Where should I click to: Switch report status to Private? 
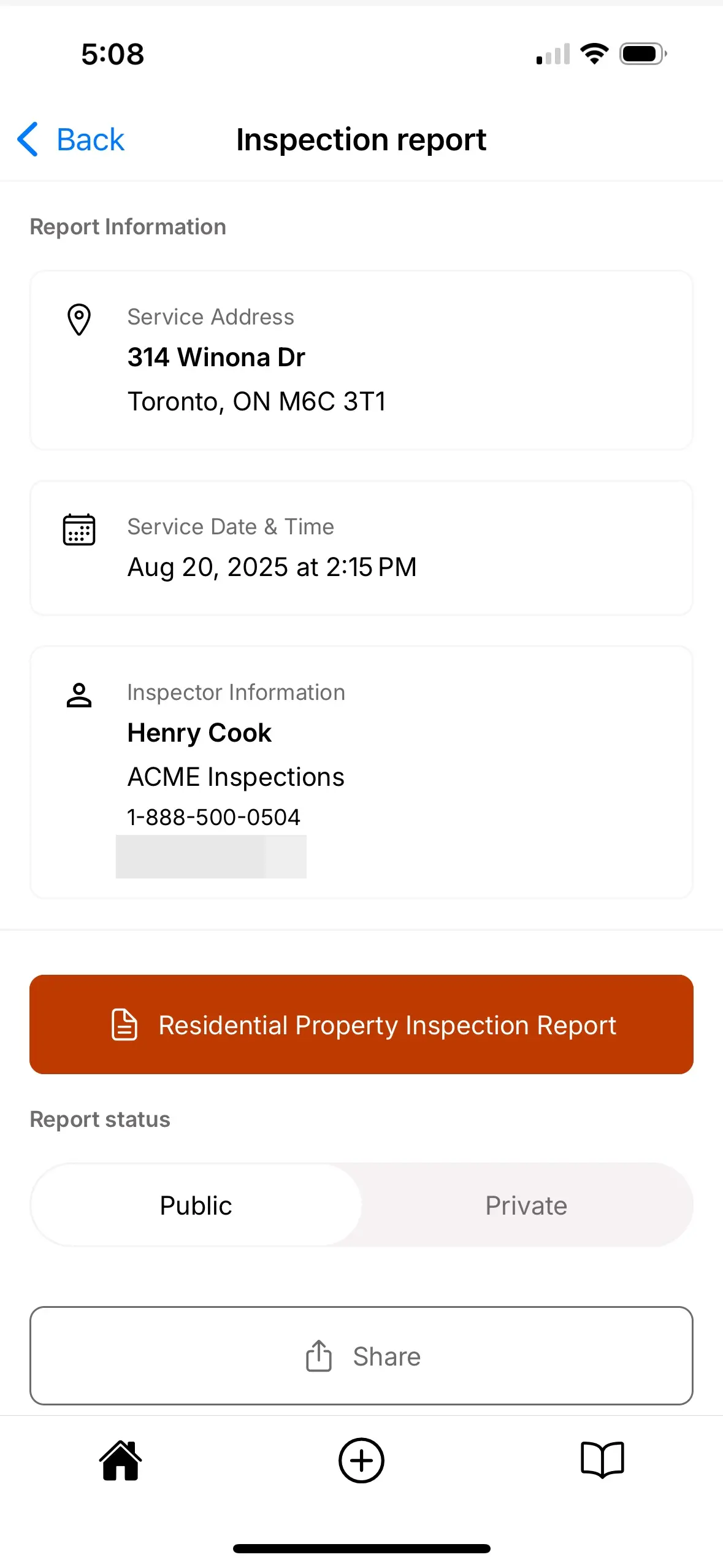tap(526, 1204)
